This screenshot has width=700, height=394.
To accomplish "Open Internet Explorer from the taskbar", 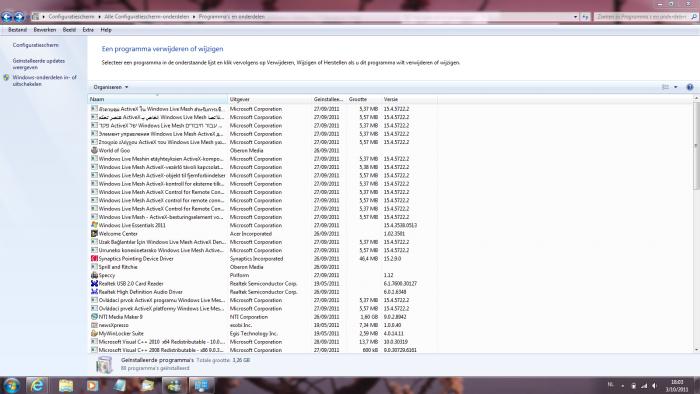I will tap(37, 385).
